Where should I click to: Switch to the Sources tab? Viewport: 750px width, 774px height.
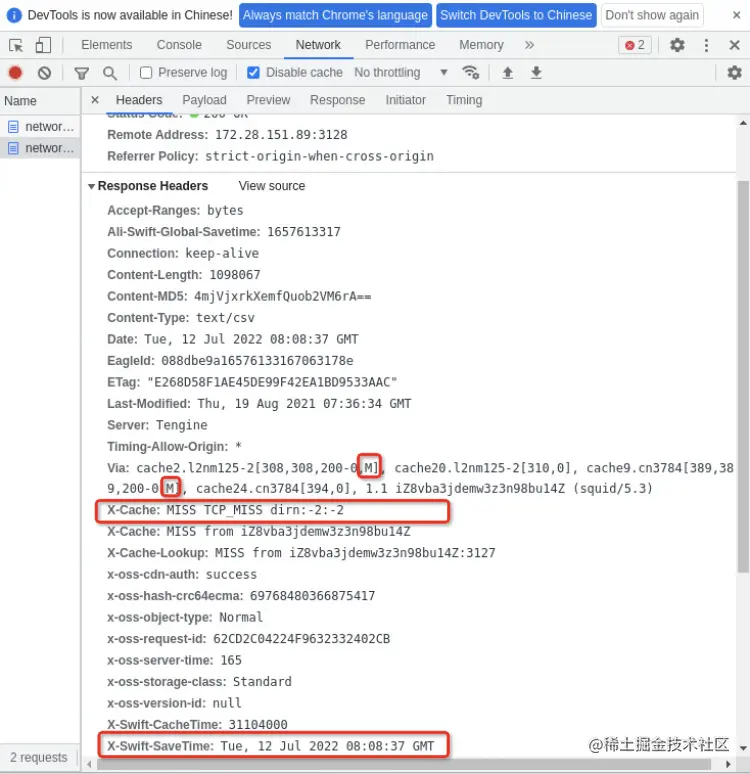click(248, 45)
